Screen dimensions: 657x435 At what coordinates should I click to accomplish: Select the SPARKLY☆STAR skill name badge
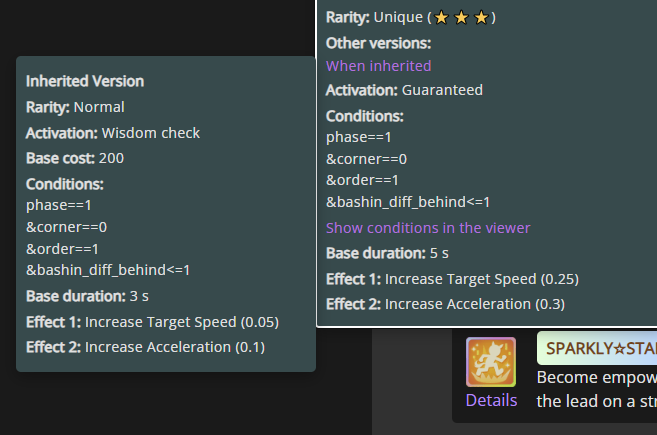(597, 348)
